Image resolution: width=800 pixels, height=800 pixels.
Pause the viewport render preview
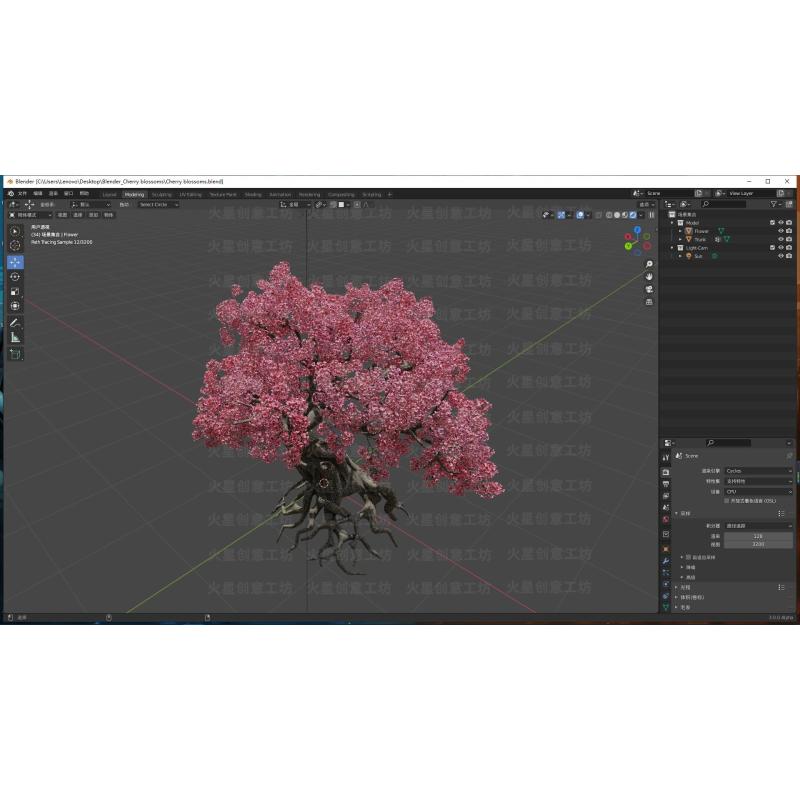pyautogui.click(x=652, y=215)
